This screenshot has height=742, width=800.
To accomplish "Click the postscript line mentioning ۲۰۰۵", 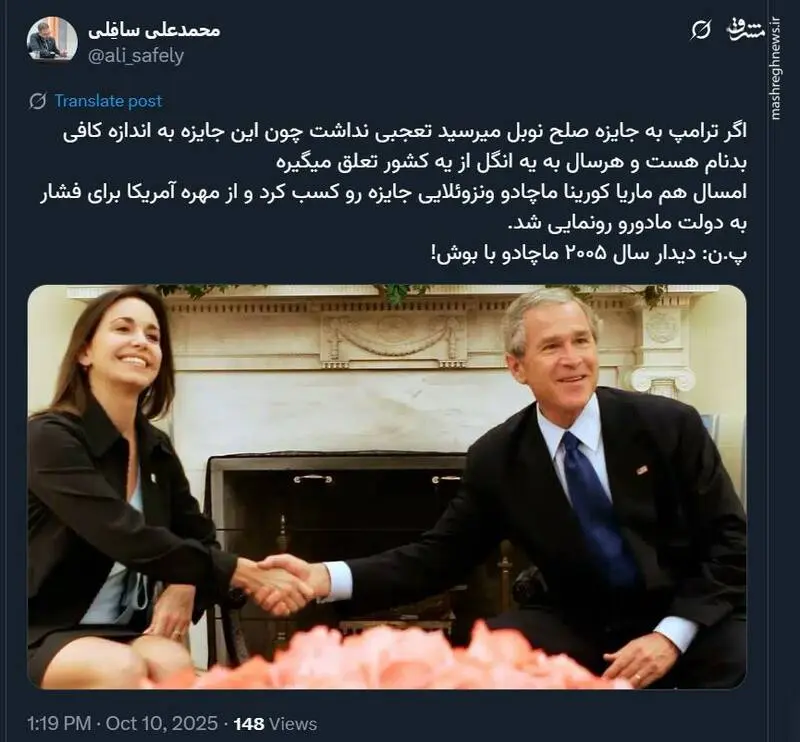I will point(589,254).
